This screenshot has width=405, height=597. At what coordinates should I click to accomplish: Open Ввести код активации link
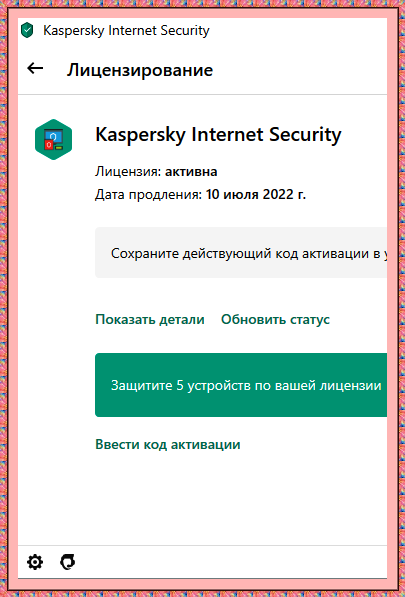point(167,444)
